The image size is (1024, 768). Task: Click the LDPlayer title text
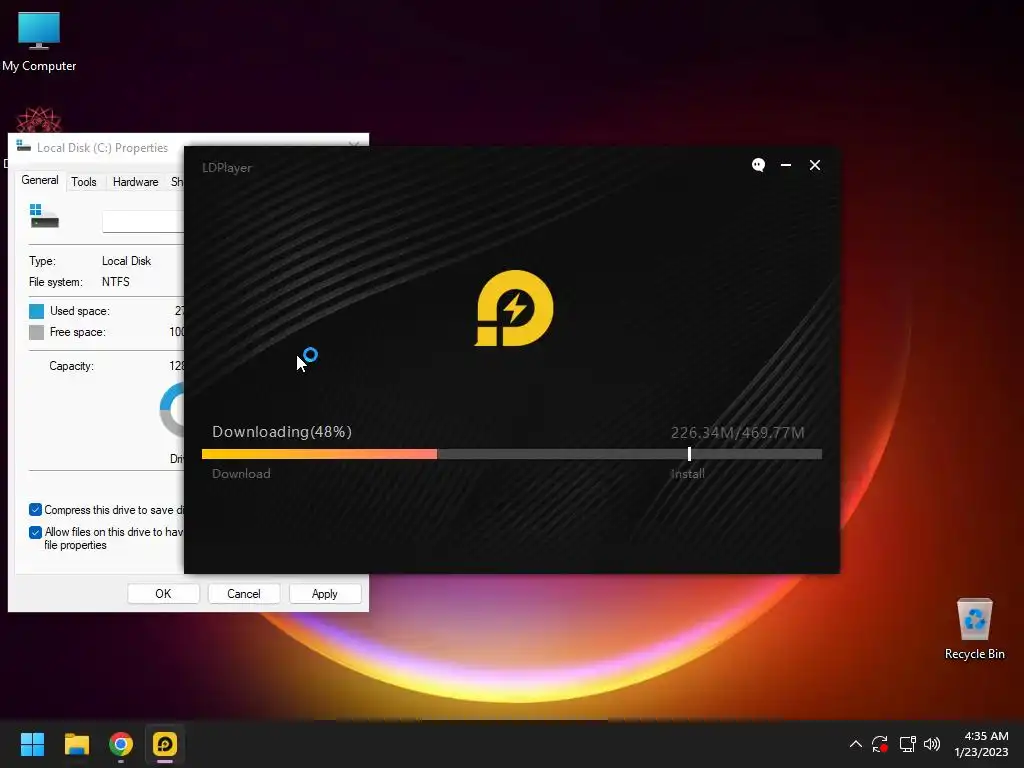pyautogui.click(x=227, y=168)
